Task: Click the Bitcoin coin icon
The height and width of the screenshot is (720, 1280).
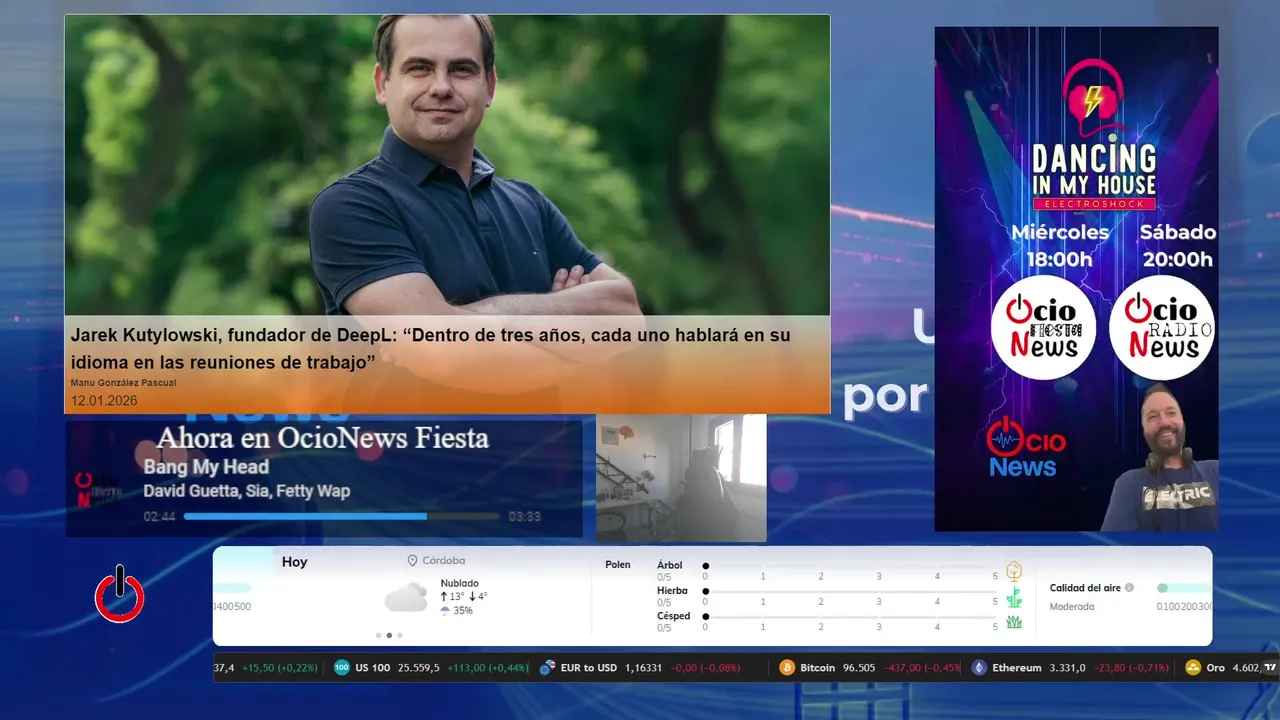Action: tap(786, 667)
